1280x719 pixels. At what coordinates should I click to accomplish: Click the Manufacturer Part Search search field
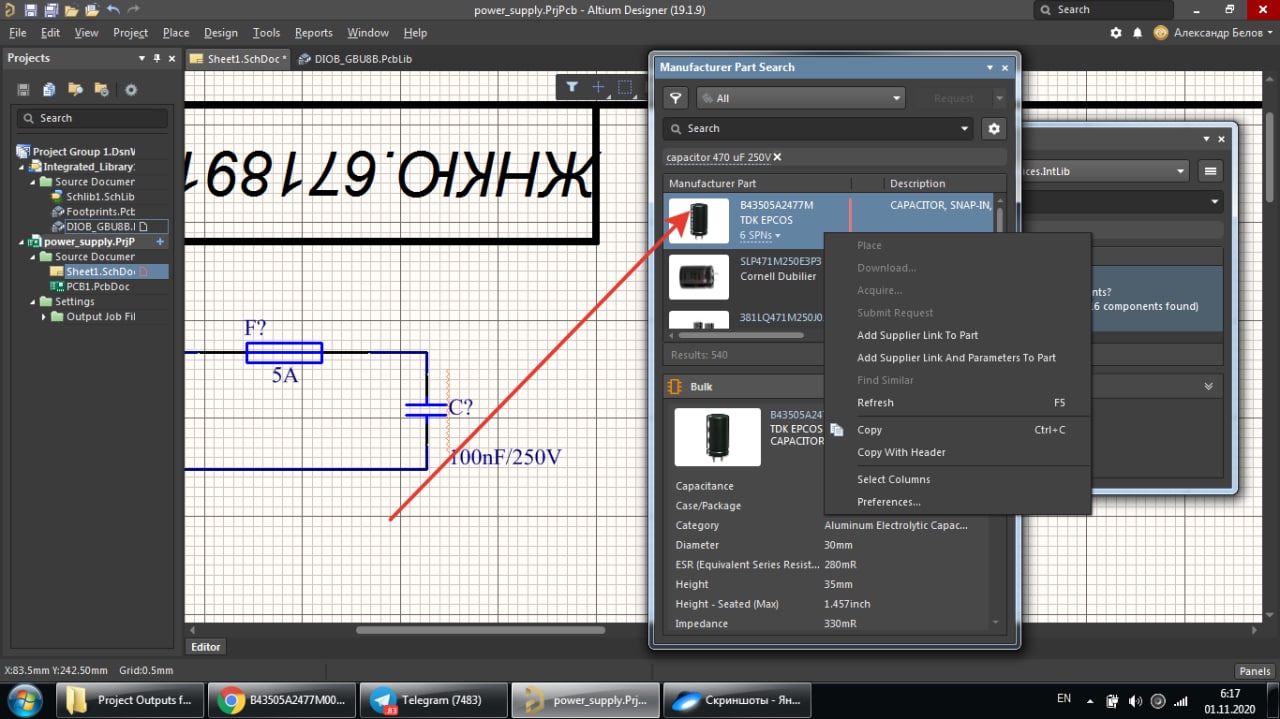click(x=818, y=128)
